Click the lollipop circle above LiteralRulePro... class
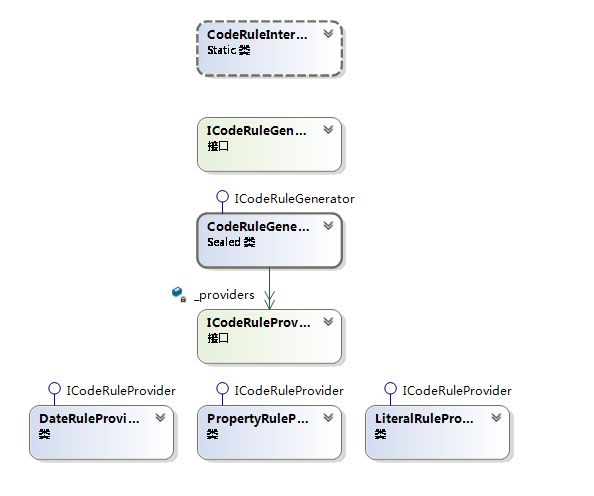This screenshot has width=594, height=496. 390,388
